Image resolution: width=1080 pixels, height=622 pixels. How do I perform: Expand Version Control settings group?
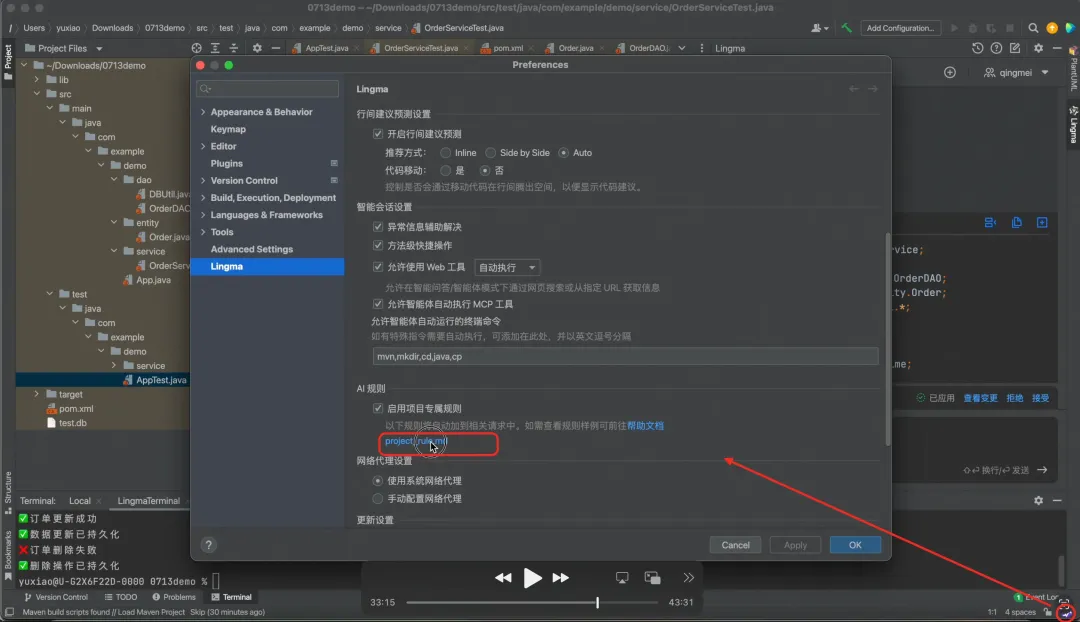point(203,180)
